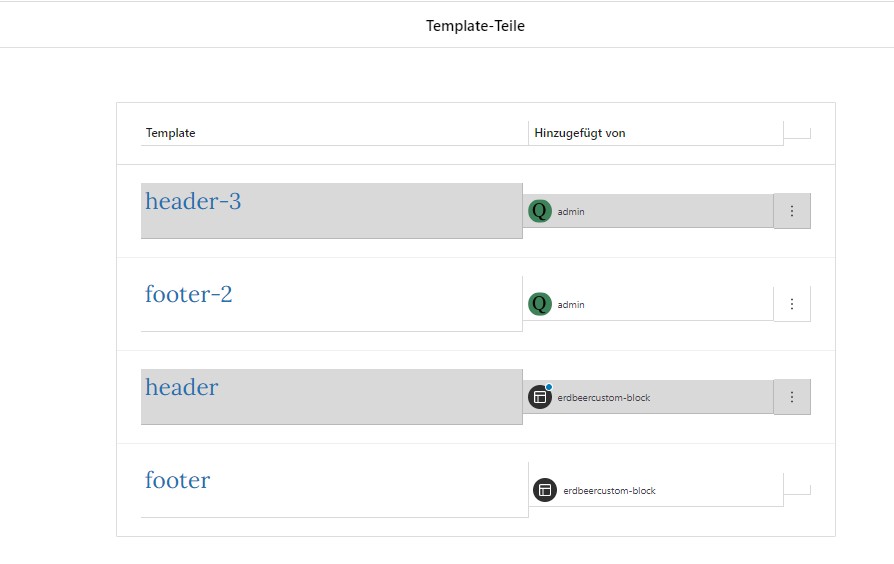
Task: Open three-dot menu for header row
Action: click(x=791, y=397)
